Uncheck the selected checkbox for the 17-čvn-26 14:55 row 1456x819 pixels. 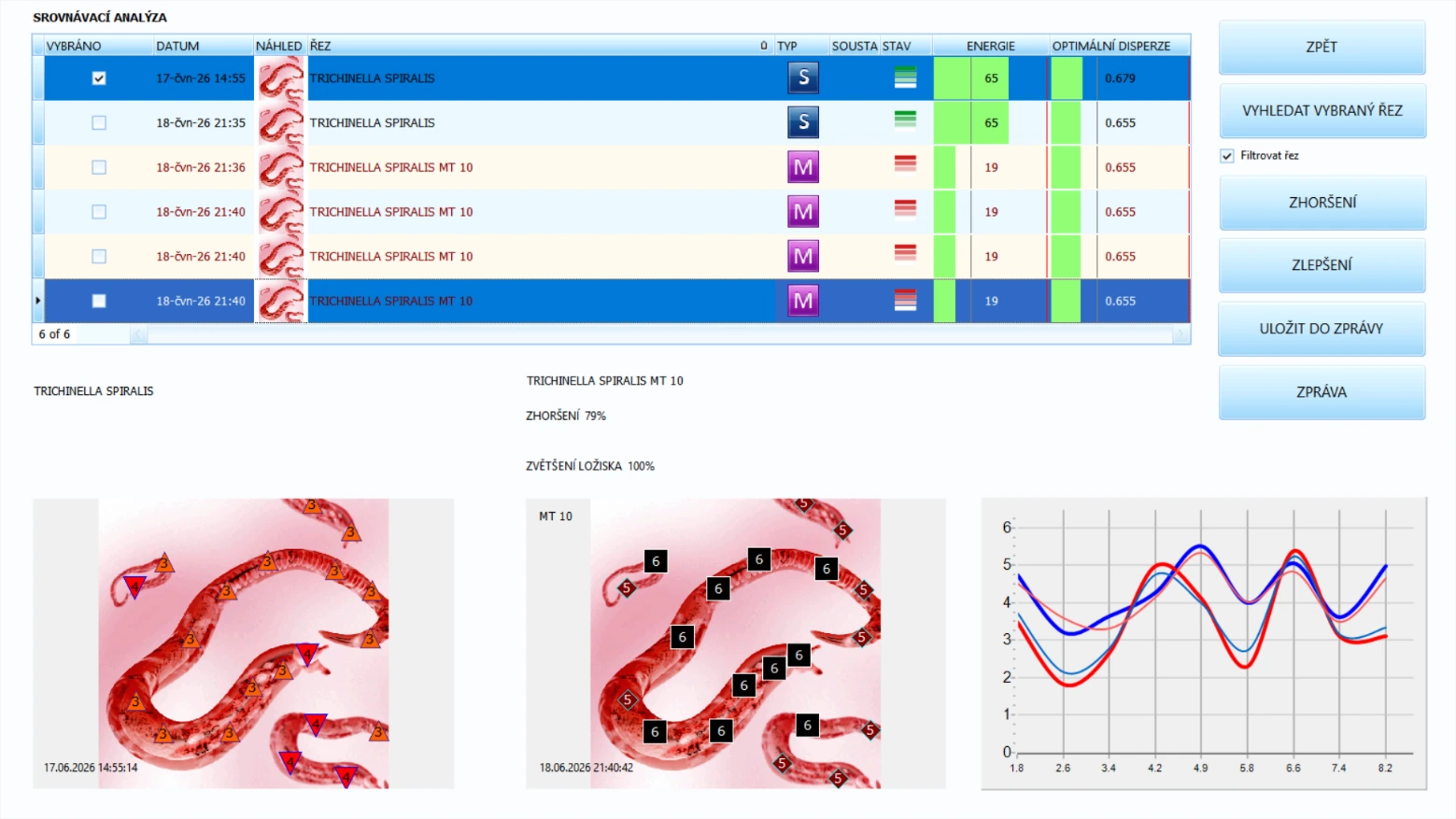click(x=99, y=78)
